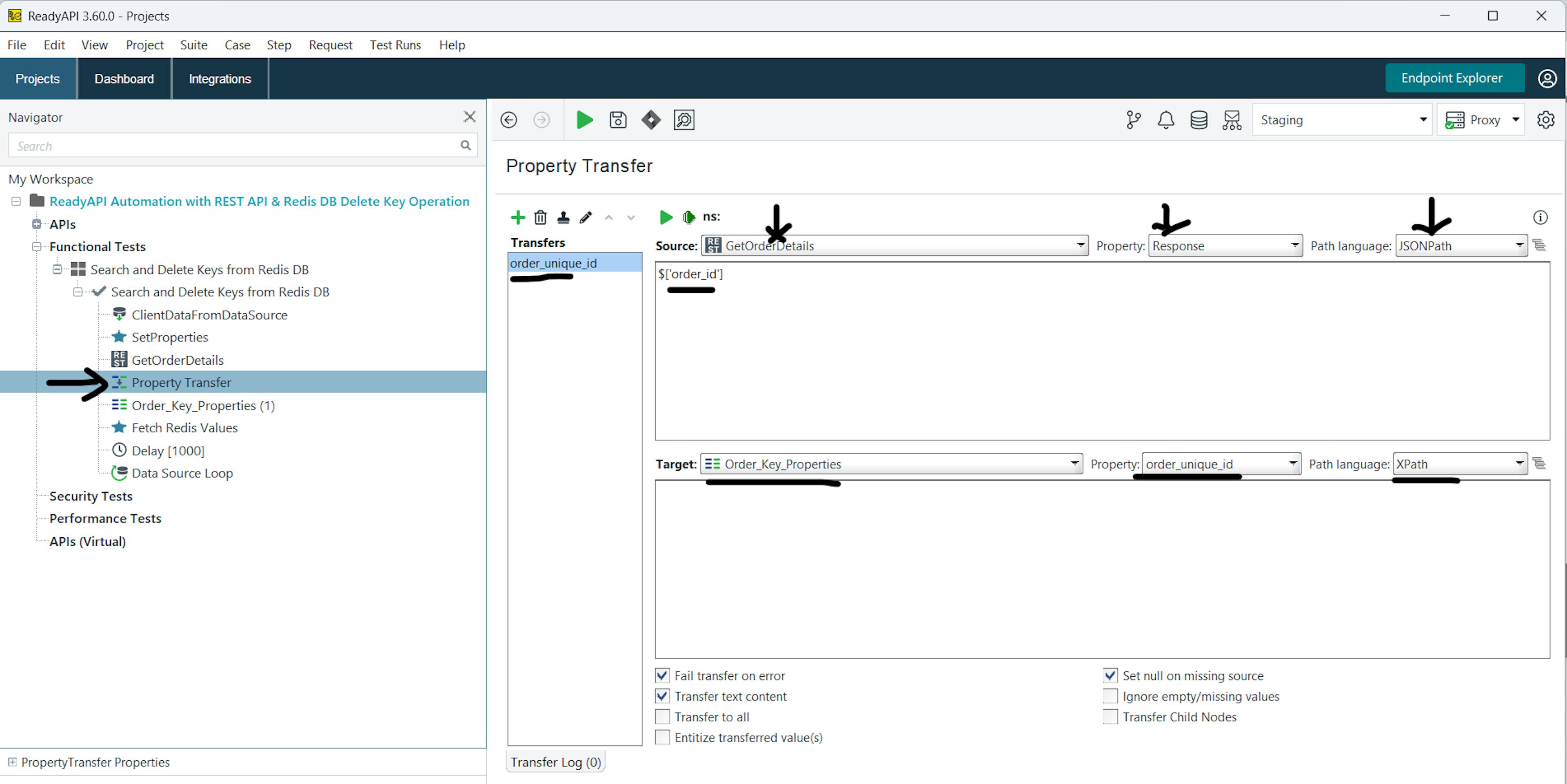Screen dimensions: 1567x784
Task: Open the Staging environment dropdown
Action: (x=1342, y=120)
